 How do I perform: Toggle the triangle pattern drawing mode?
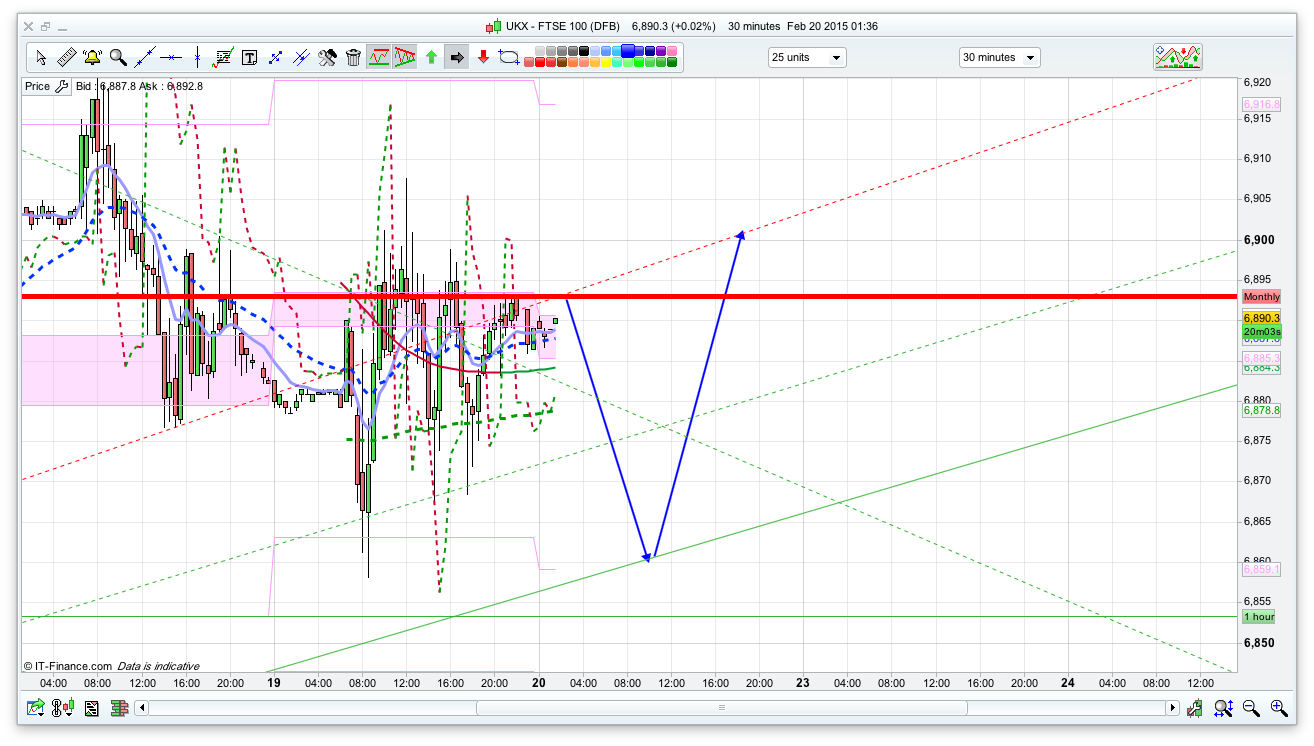point(405,57)
